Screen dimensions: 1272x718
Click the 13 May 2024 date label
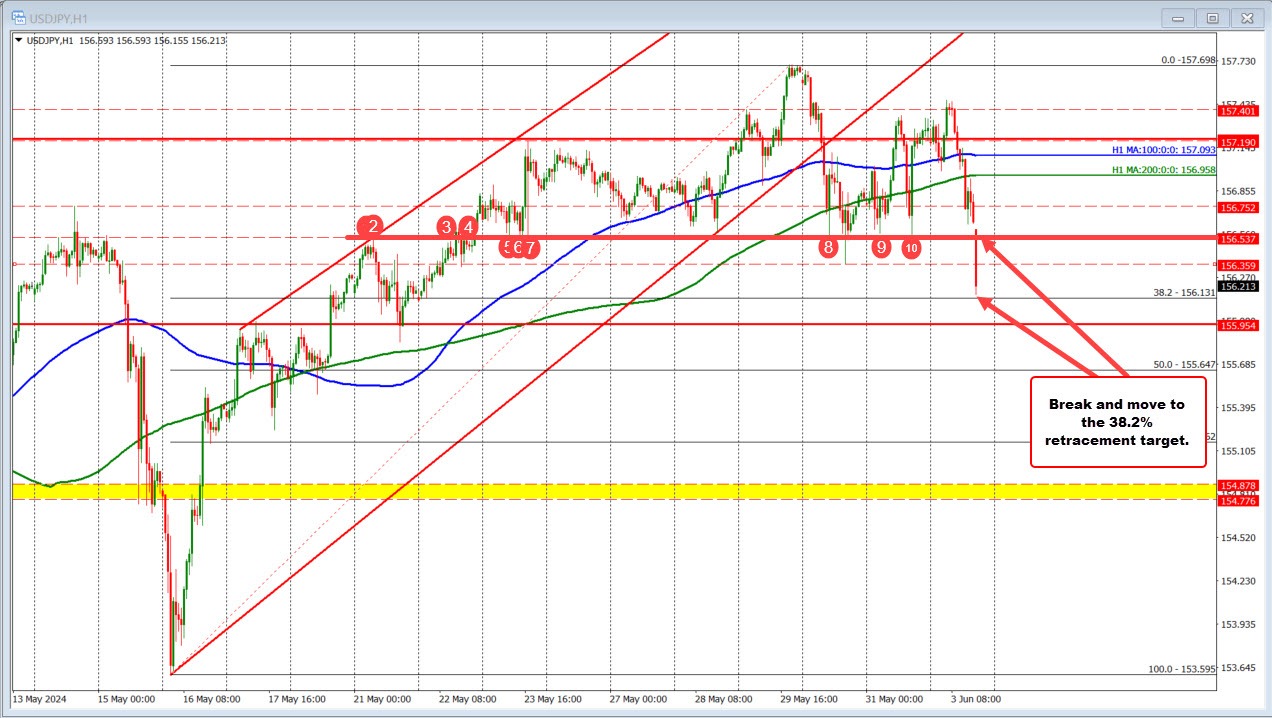pyautogui.click(x=38, y=698)
